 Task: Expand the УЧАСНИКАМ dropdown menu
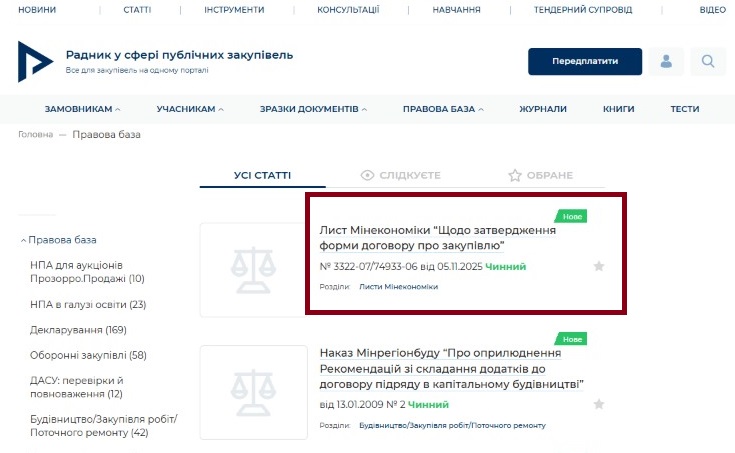coord(190,109)
